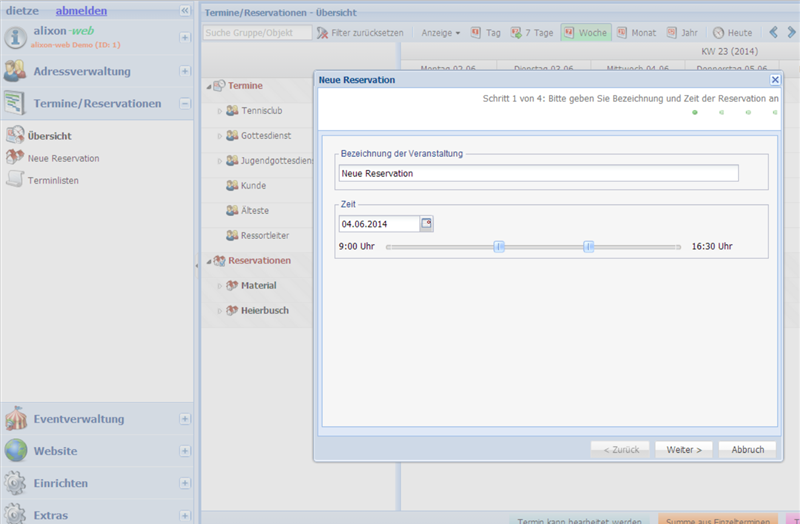Click the Heierbusch reservation icon

point(232,310)
